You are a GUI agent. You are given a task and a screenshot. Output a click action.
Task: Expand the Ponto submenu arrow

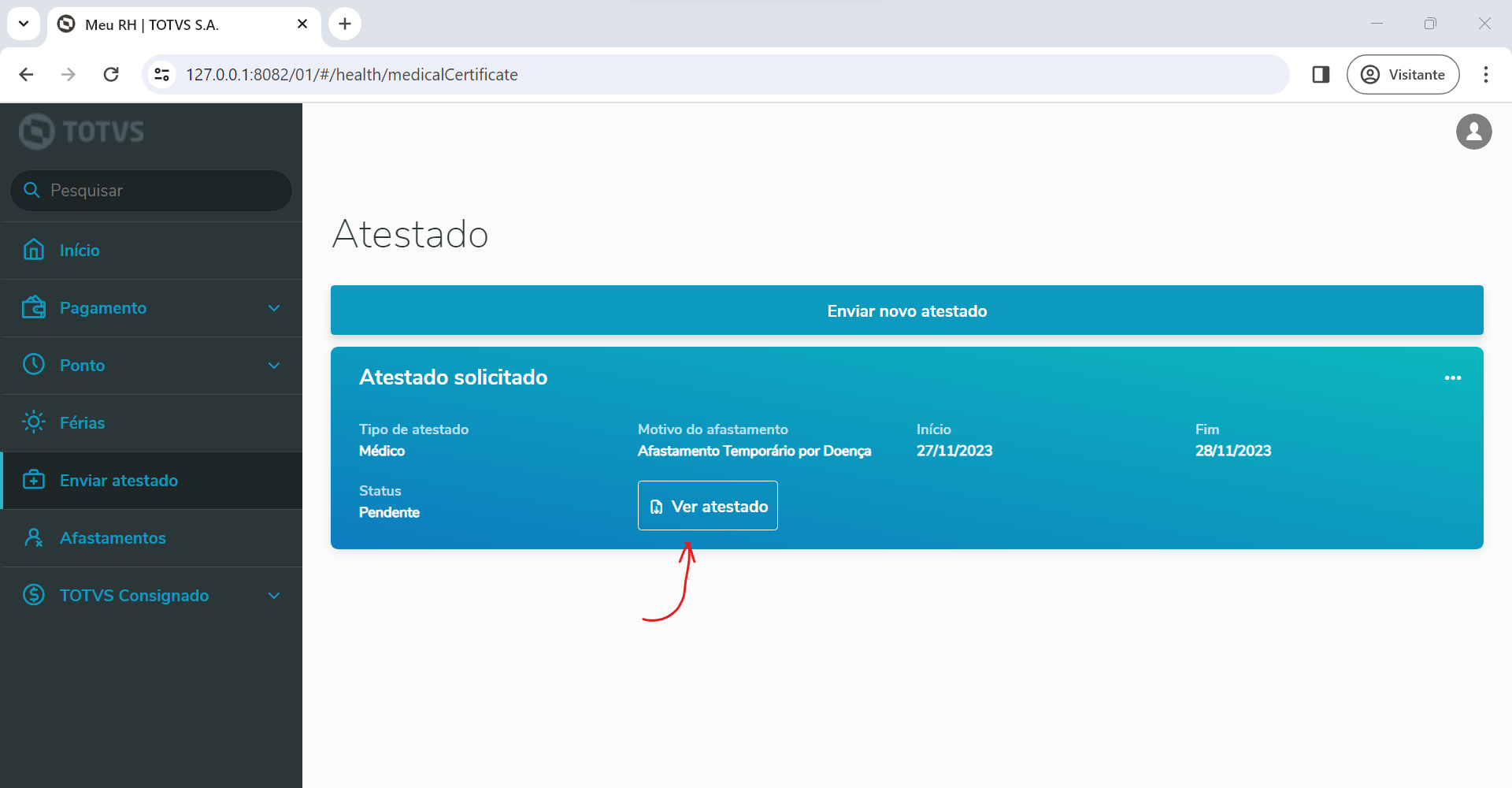pyautogui.click(x=274, y=366)
